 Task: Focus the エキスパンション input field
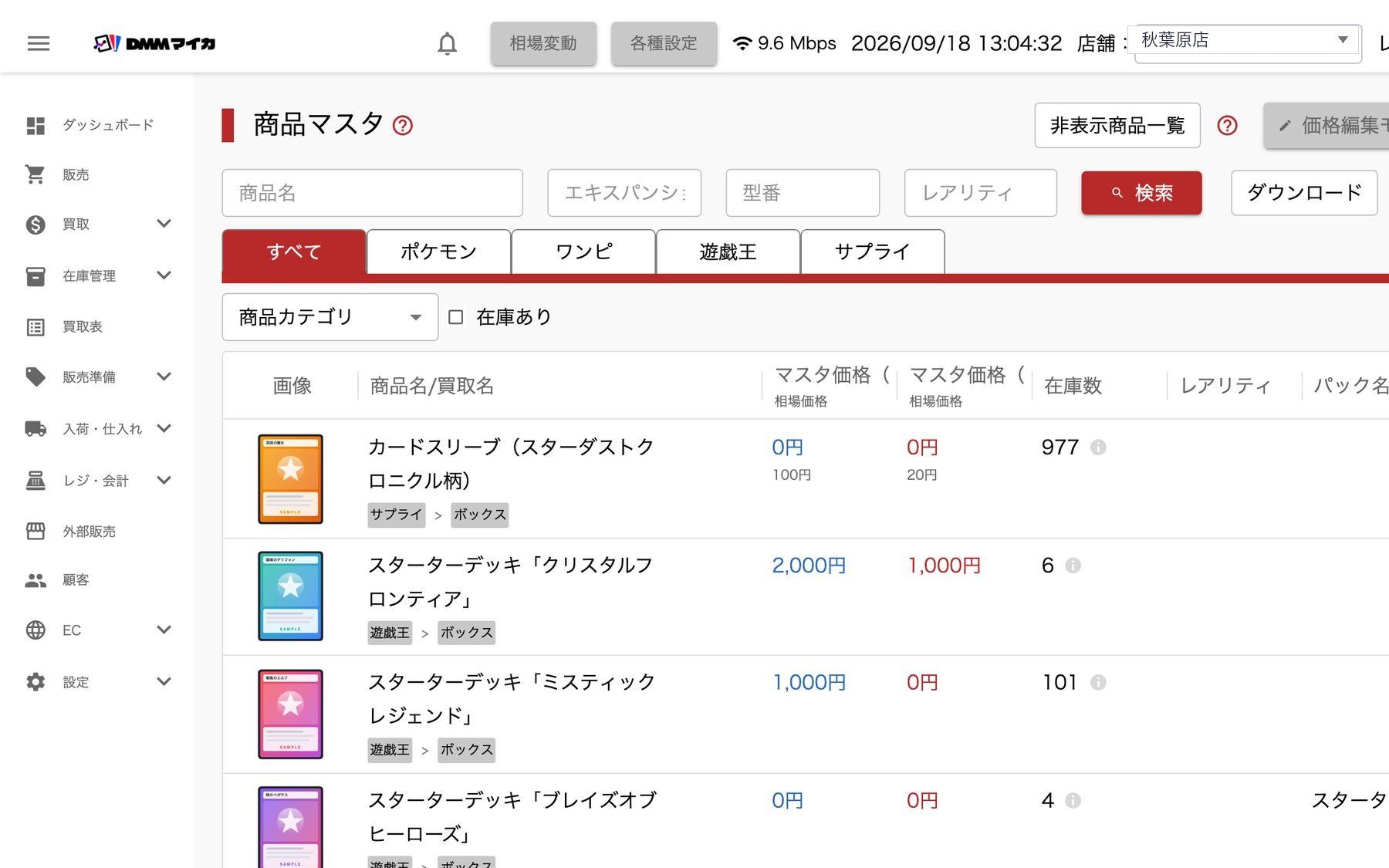pos(624,193)
